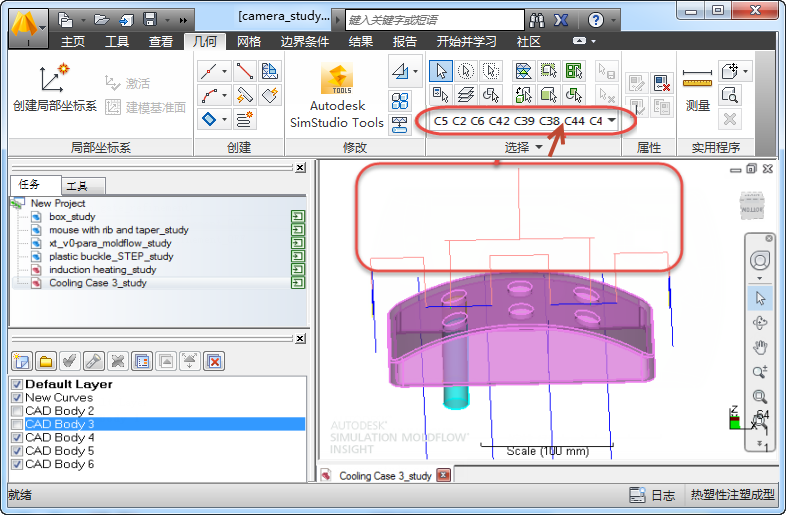Select Cooling Case 3_study in project tree

coord(98,283)
